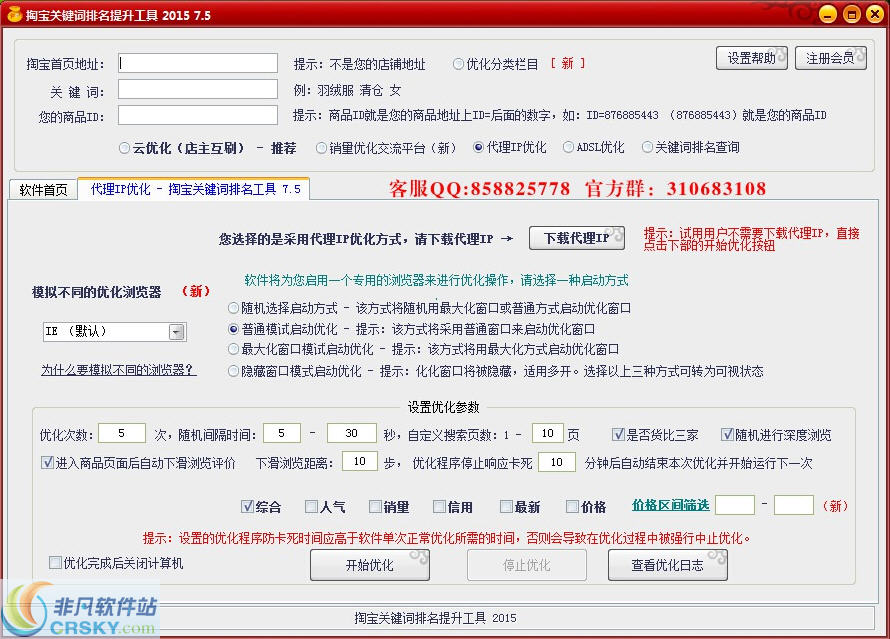Image resolution: width=890 pixels, height=639 pixels.
Task: Click the maximum random interval field
Action: [351, 434]
